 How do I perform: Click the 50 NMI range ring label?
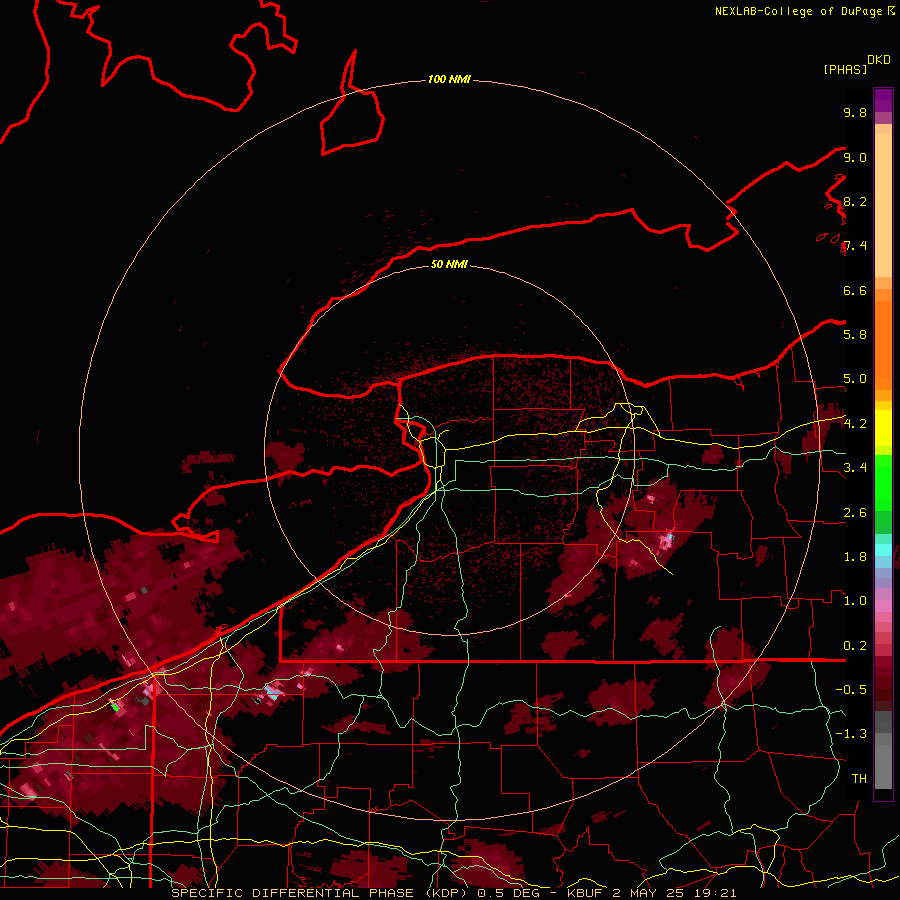(449, 264)
